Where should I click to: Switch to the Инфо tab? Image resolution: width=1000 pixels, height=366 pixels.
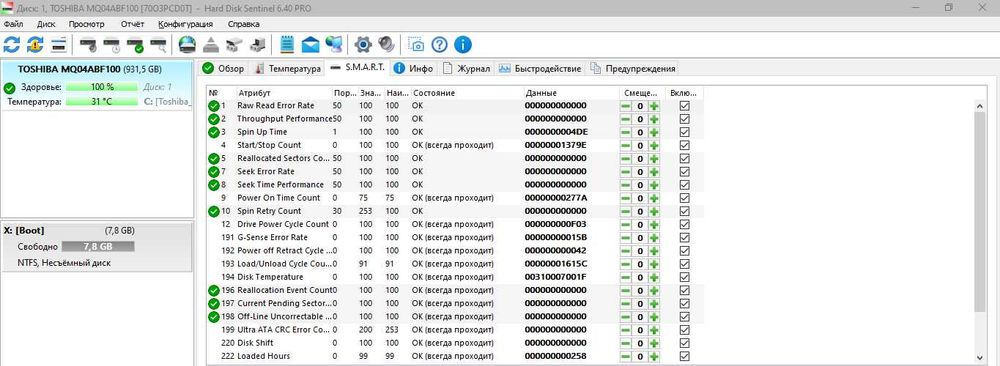pos(413,68)
